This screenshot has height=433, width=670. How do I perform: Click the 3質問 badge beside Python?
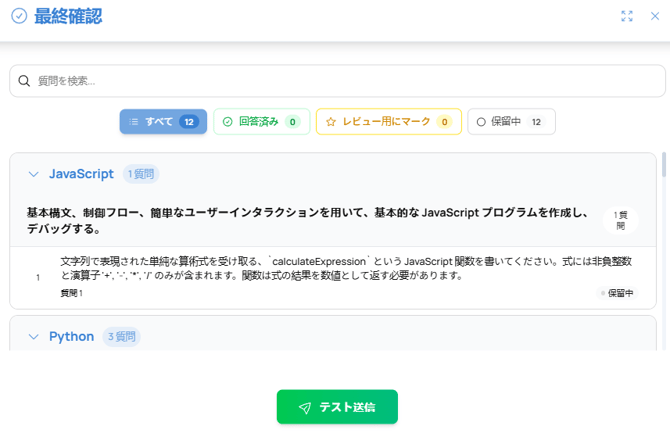[x=123, y=337]
